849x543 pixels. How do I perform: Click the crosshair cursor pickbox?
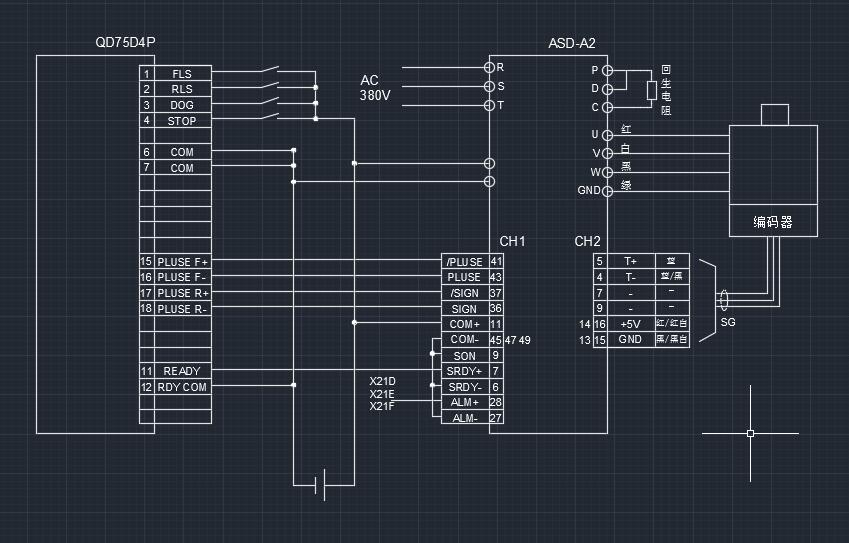click(750, 433)
